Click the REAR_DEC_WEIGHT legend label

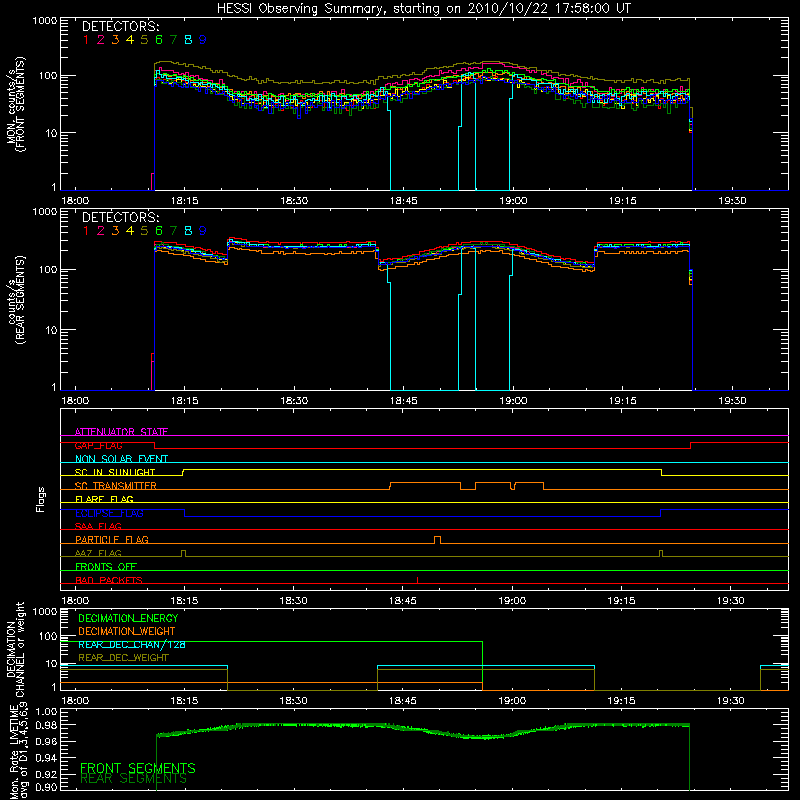[123, 658]
